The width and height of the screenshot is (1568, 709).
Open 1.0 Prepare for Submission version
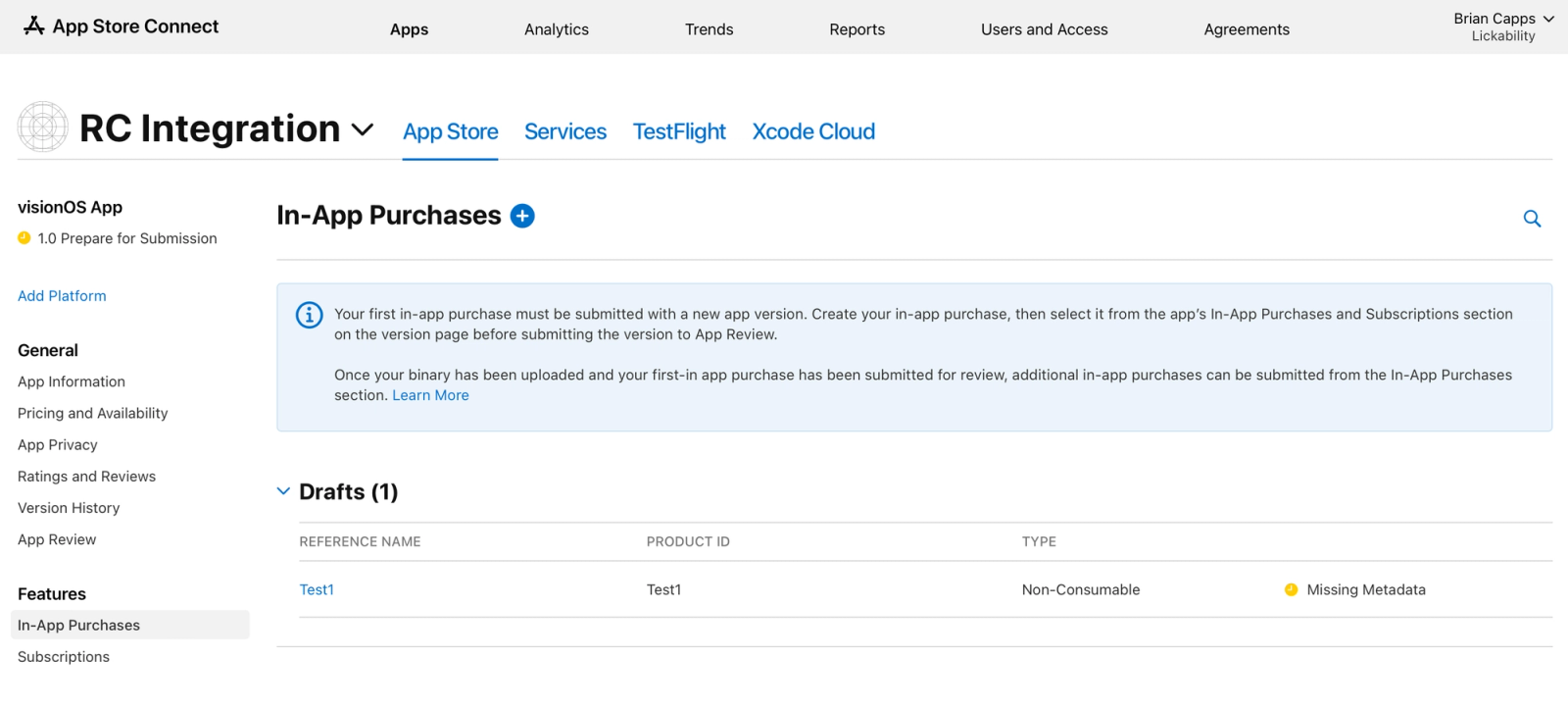[127, 238]
